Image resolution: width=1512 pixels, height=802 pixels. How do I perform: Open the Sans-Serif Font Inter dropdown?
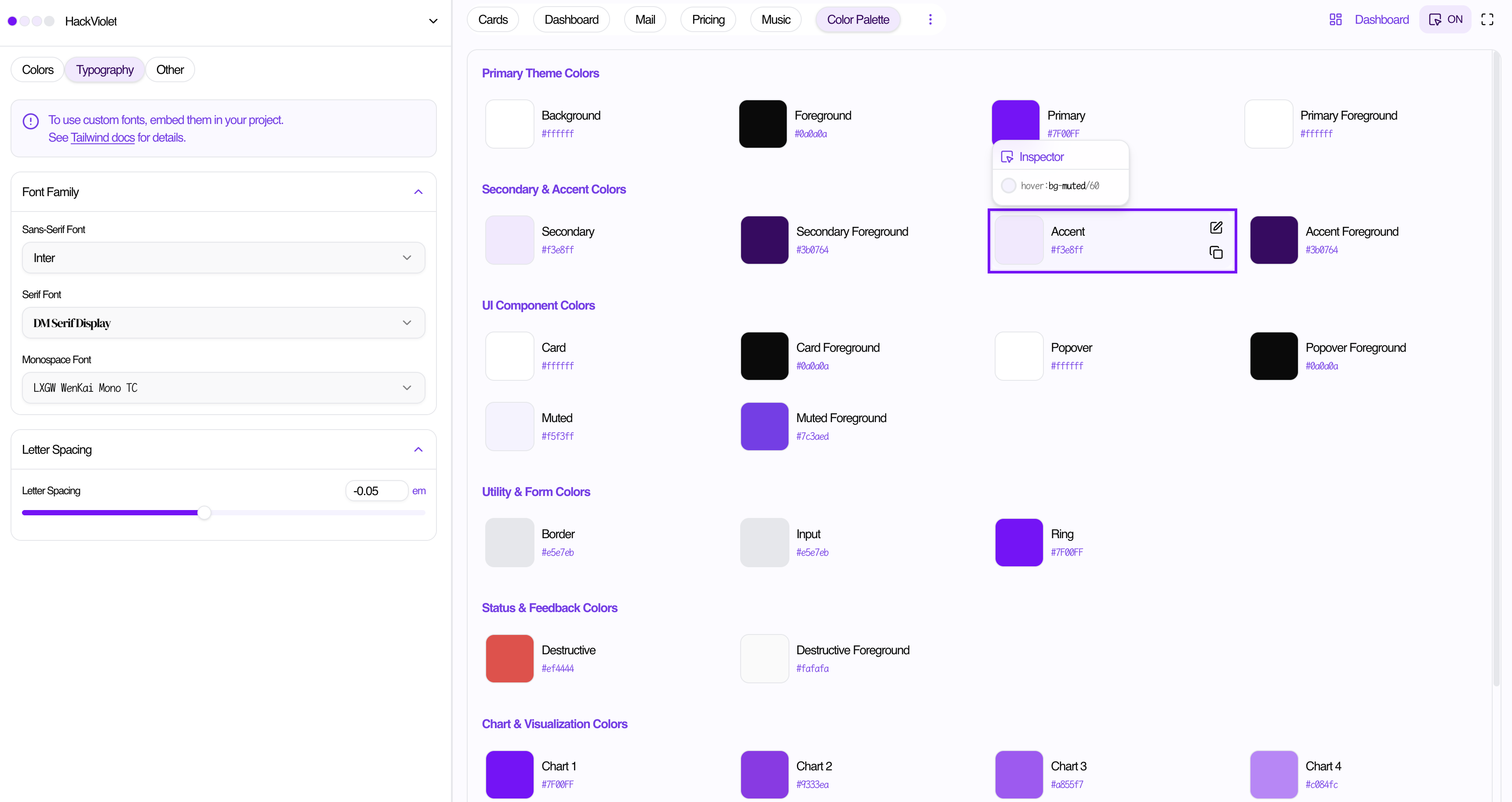tap(223, 258)
